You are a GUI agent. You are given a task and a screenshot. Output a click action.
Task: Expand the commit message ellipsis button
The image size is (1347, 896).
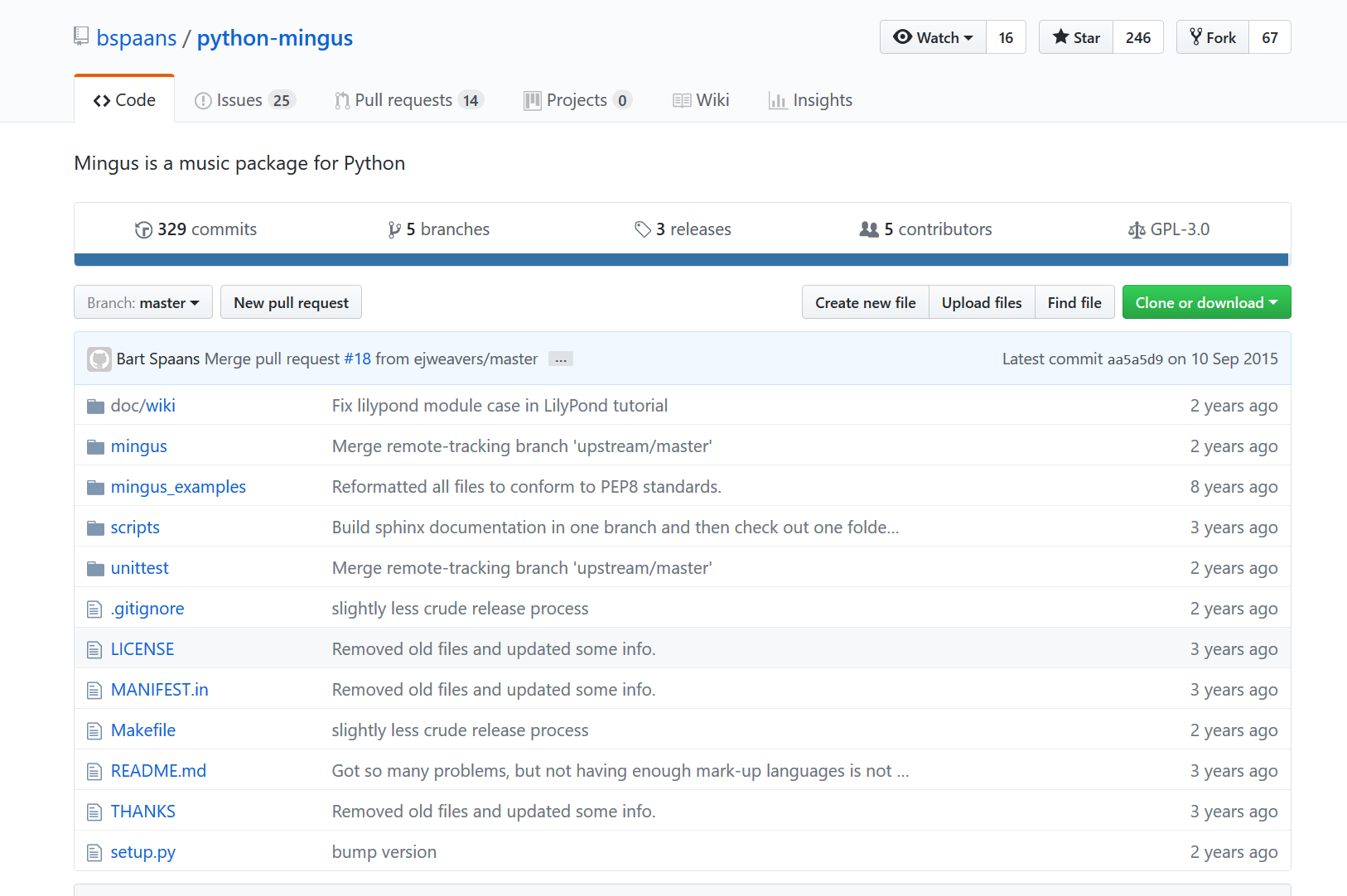561,359
